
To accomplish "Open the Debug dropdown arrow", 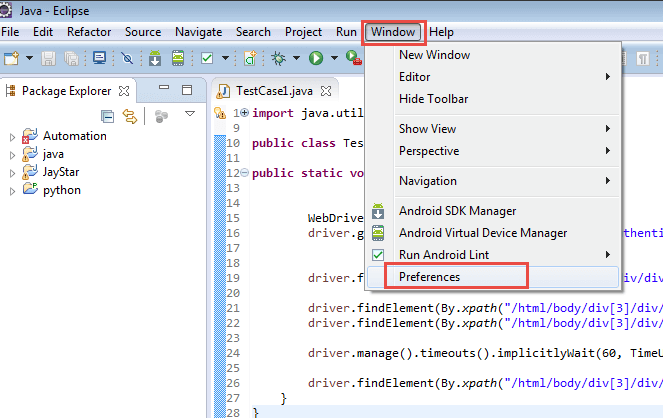I will (296, 58).
